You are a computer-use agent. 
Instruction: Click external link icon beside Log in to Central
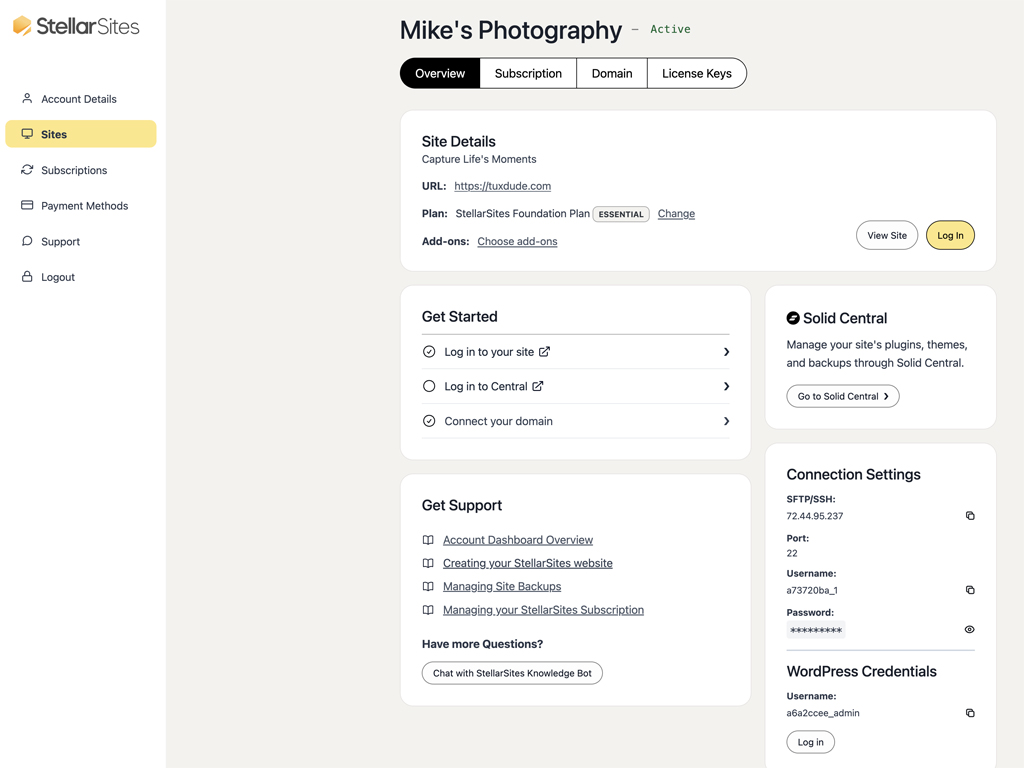(537, 386)
